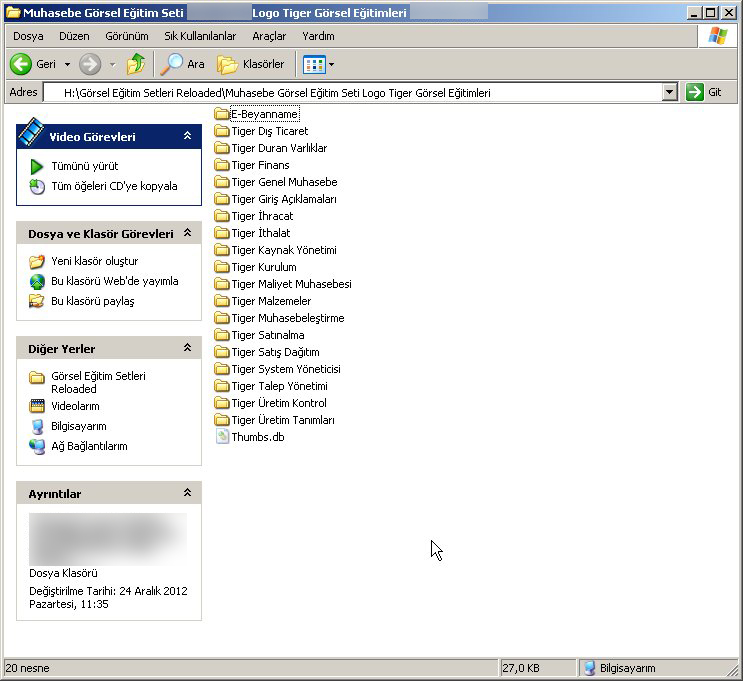Go up one folder level icon
The image size is (743, 681).
136,64
